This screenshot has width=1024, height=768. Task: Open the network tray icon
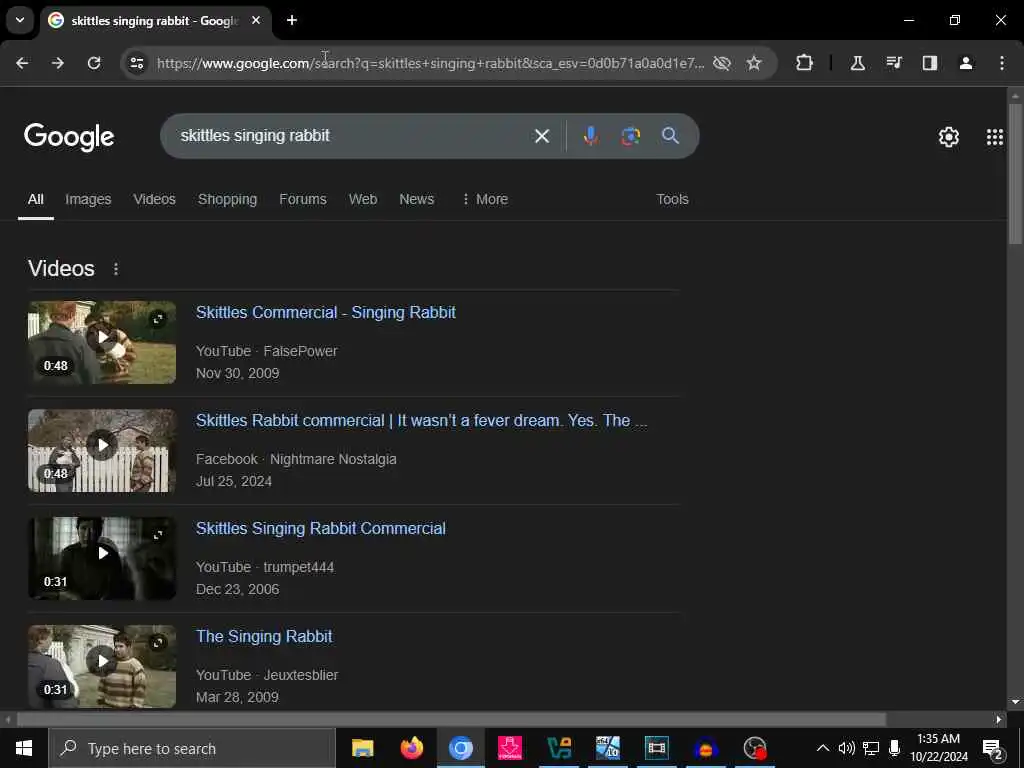pos(871,748)
